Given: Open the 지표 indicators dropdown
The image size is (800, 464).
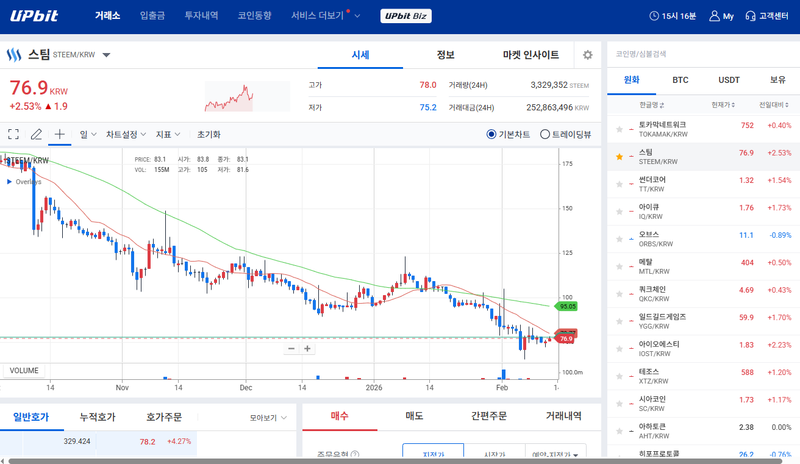Looking at the screenshot, I should [168, 134].
